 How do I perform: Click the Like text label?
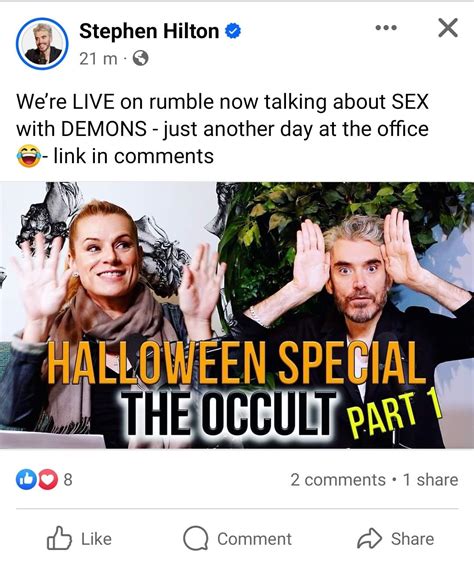click(x=96, y=539)
